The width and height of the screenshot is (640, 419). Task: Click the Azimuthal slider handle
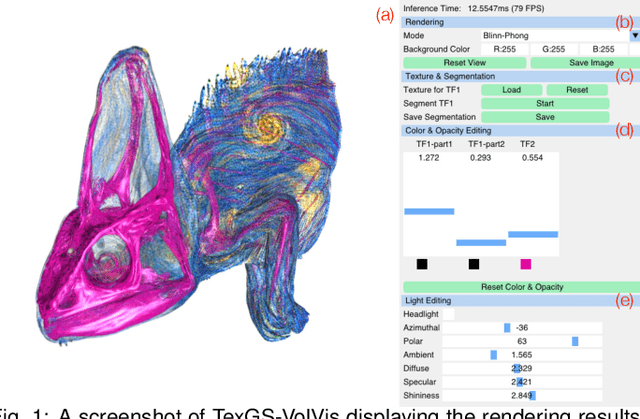507,328
